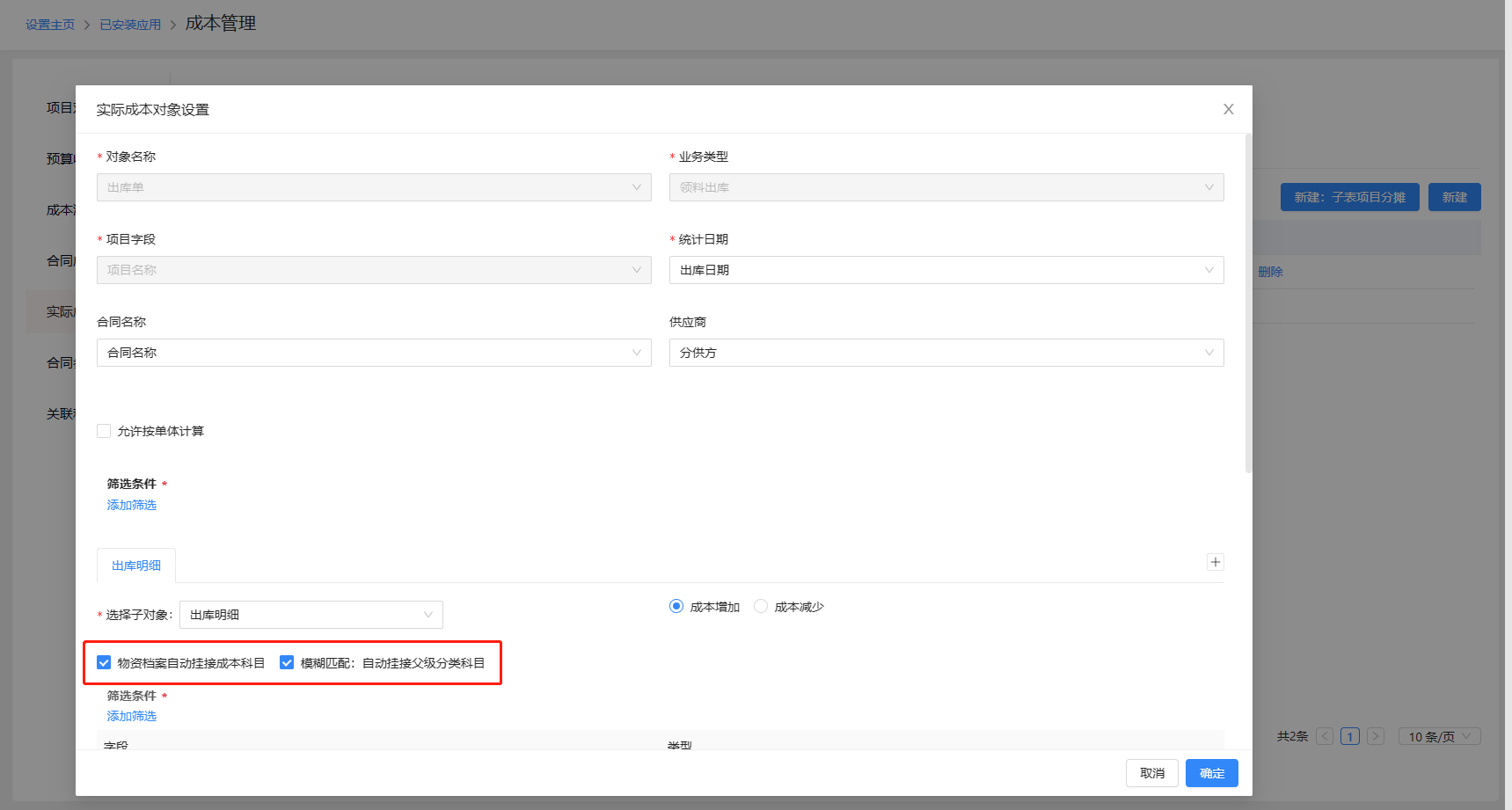This screenshot has height=810, width=1512.
Task: Close the 实际成本对象设置 dialog
Action: click(1228, 109)
